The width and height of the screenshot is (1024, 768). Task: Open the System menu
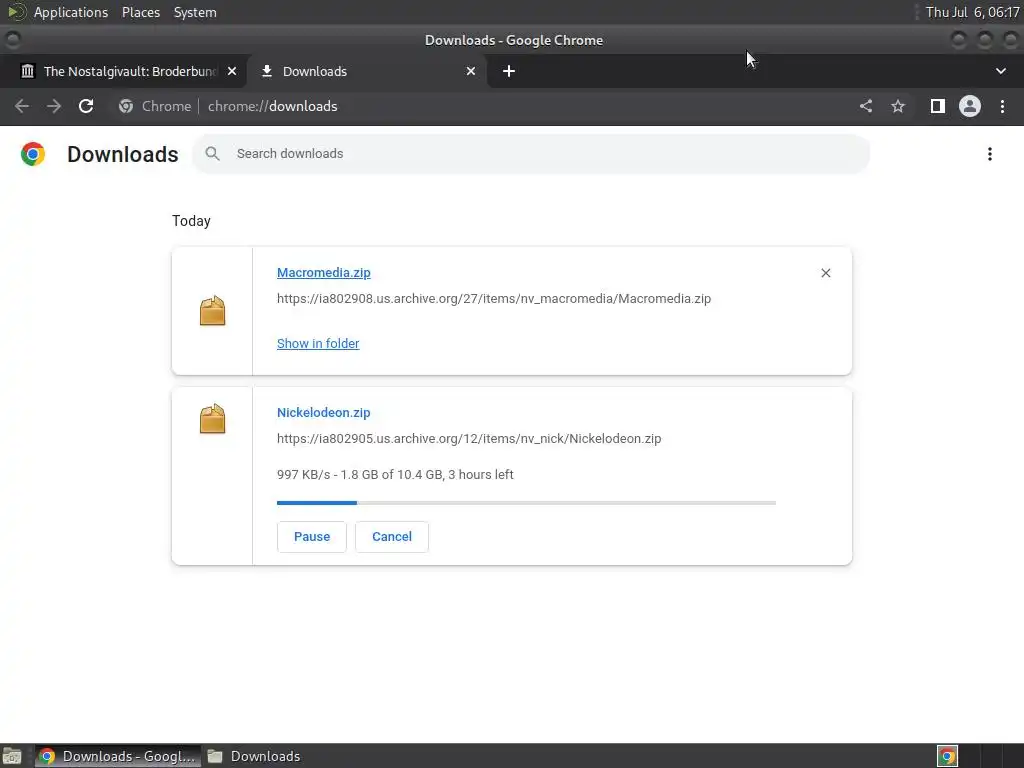tap(195, 12)
